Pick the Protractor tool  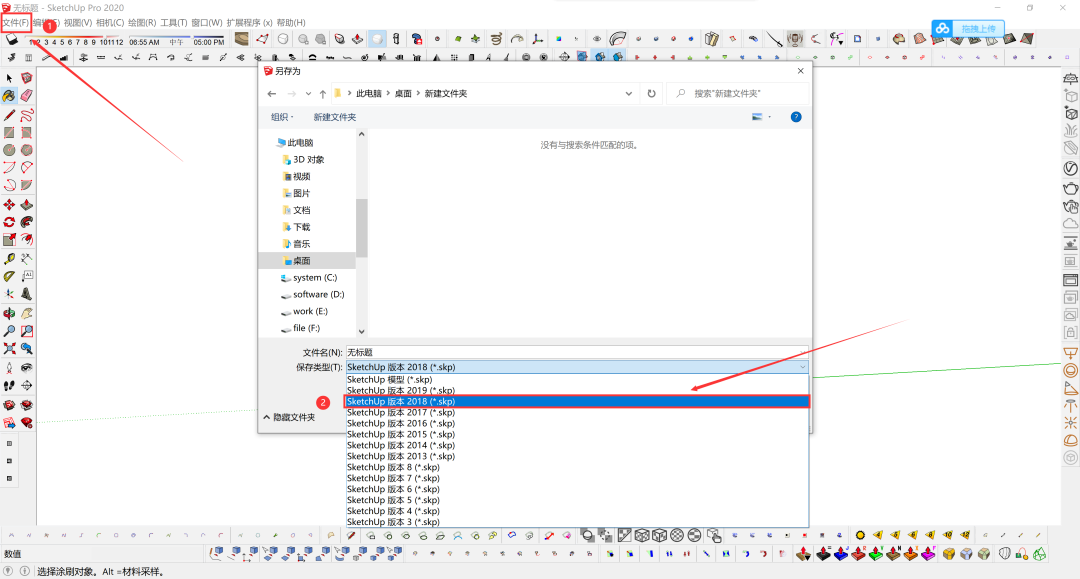click(x=9, y=276)
